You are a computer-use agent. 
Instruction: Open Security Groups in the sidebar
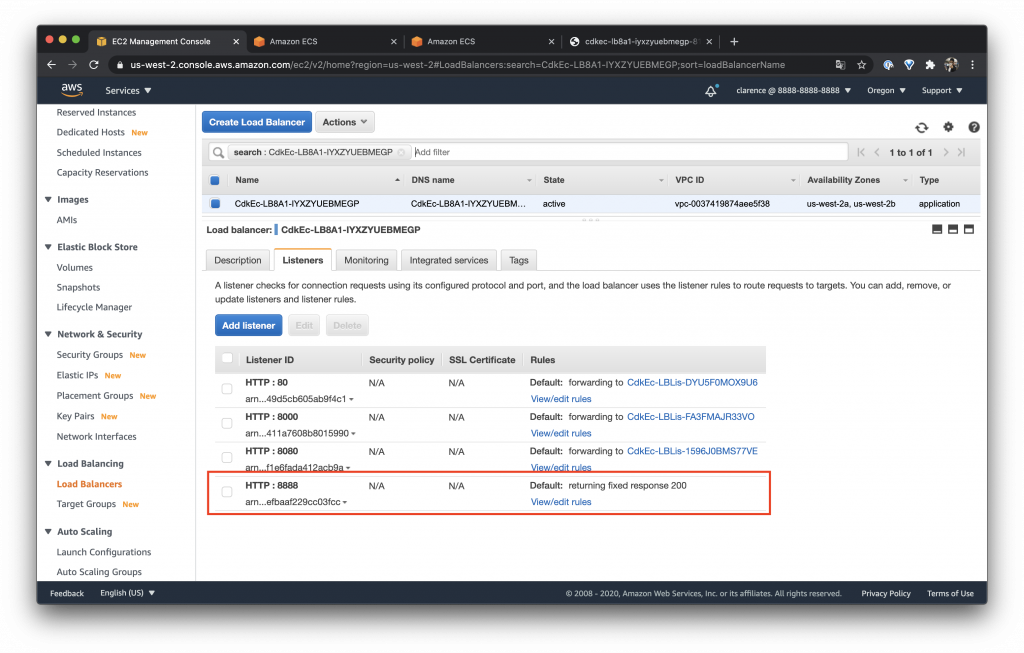(89, 355)
